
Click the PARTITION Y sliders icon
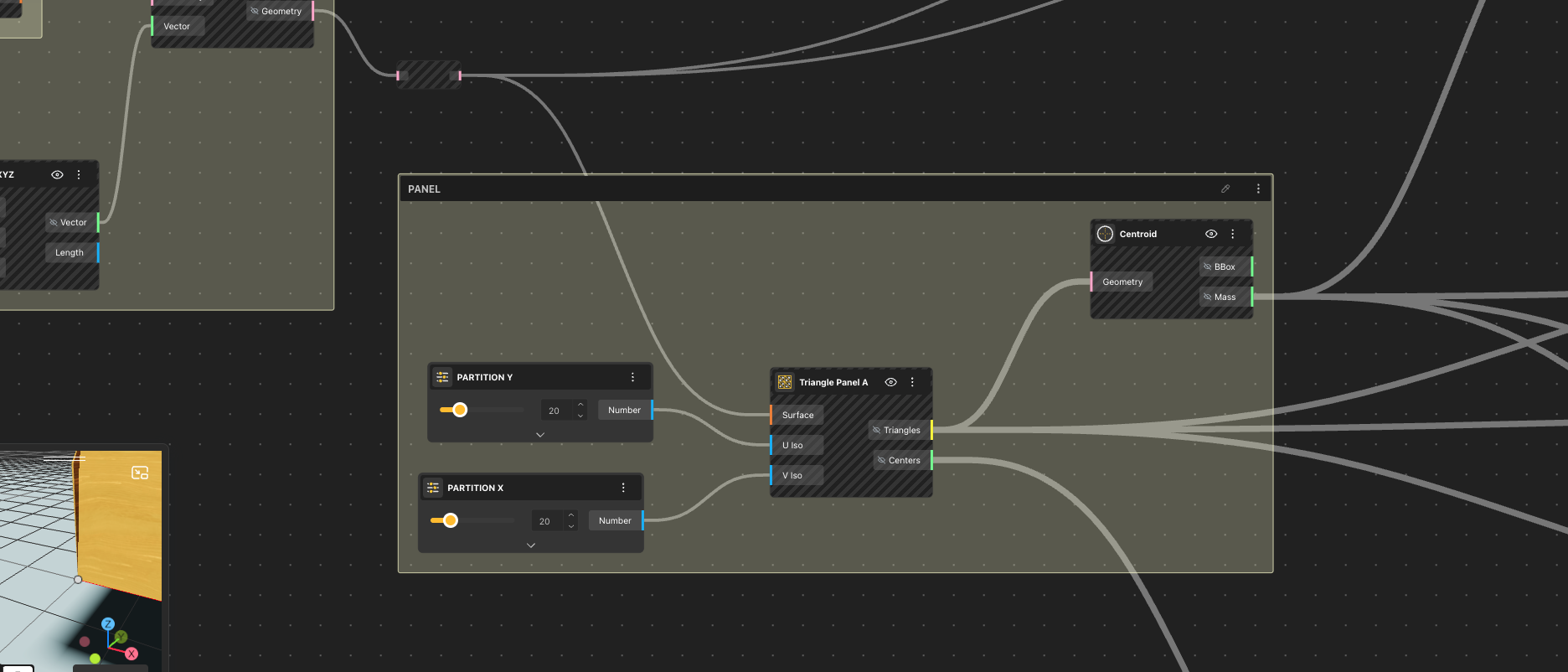tap(442, 377)
